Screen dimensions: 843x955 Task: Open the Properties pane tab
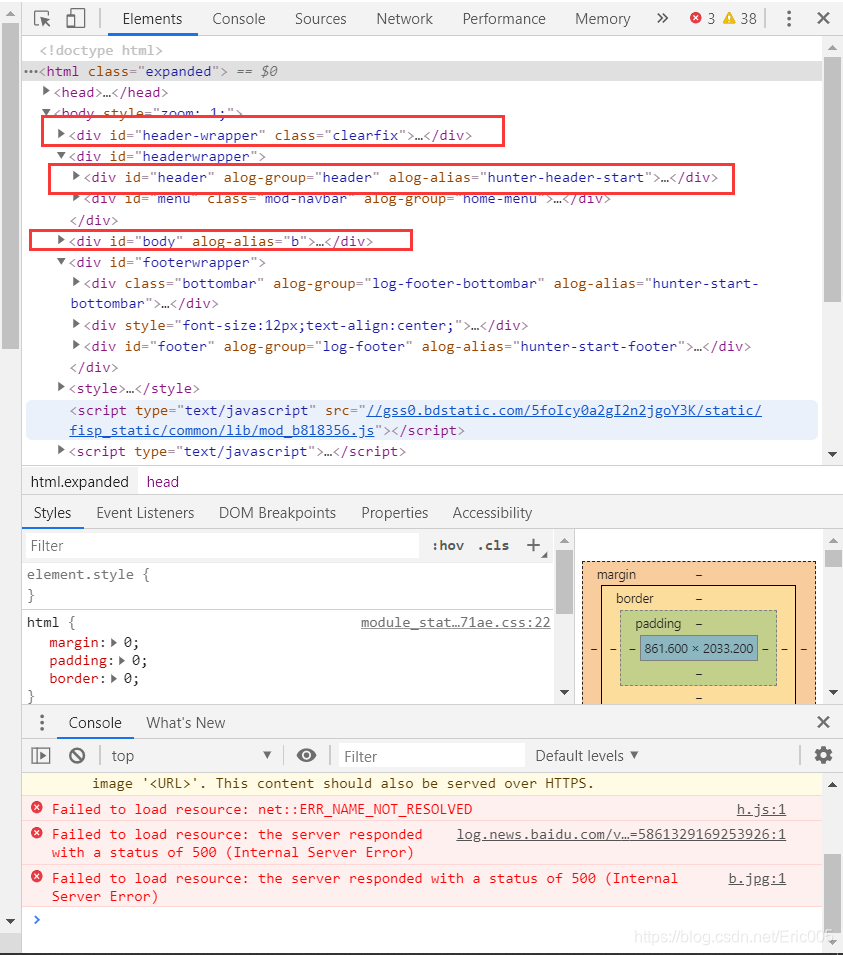395,513
